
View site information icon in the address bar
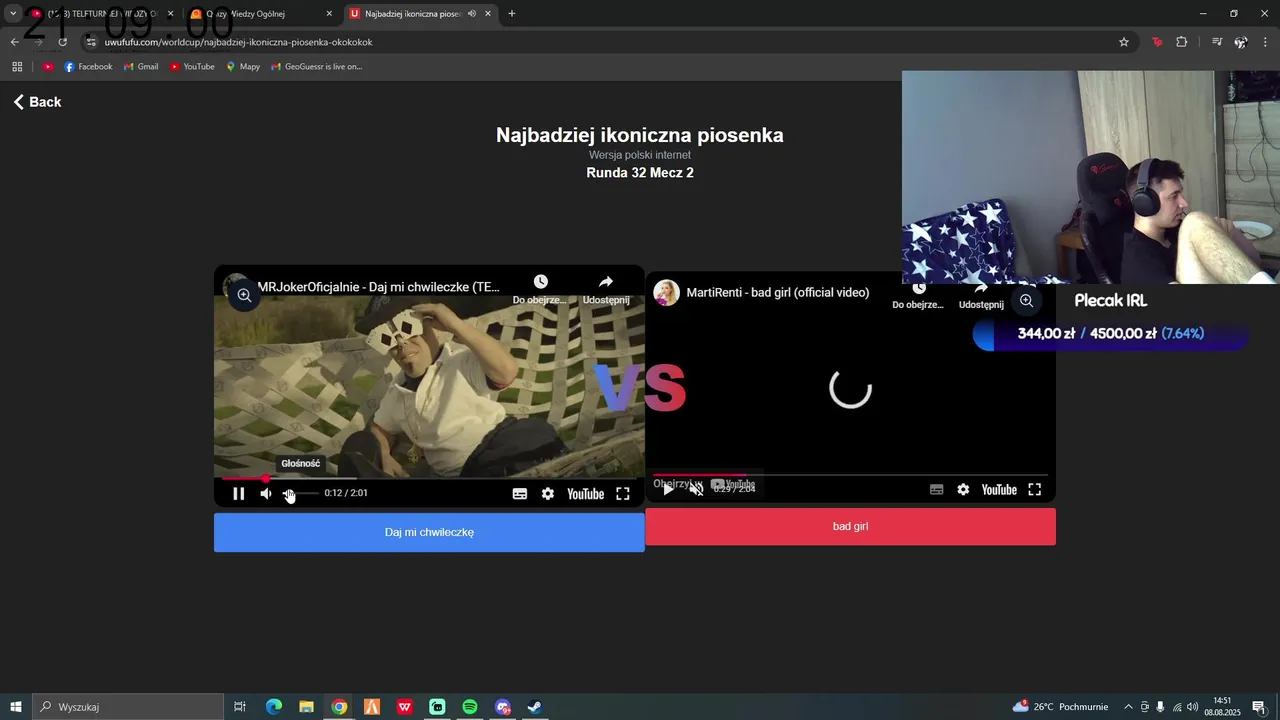pos(91,42)
